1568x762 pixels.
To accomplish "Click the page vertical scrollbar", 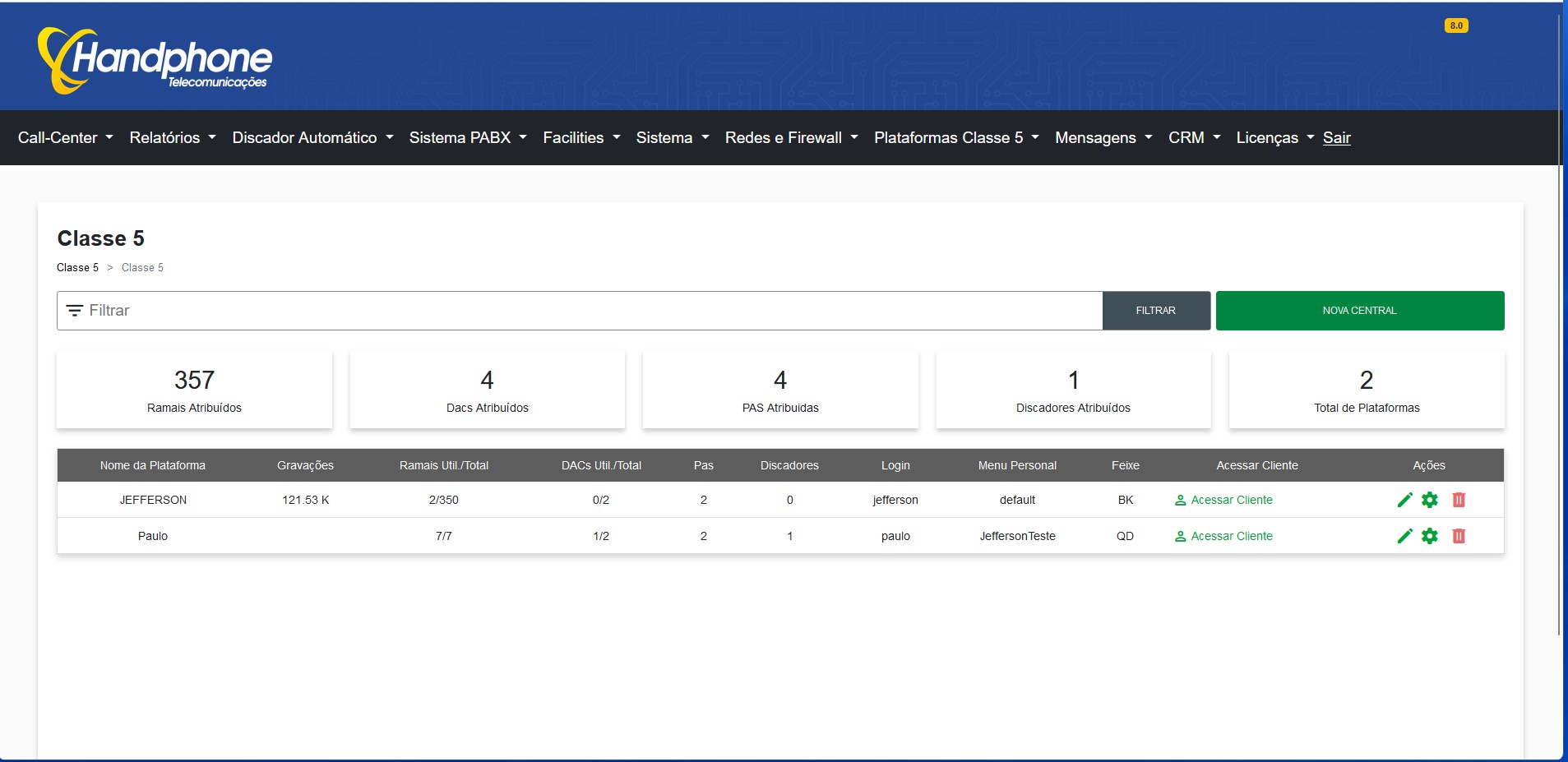I will coord(1559,329).
